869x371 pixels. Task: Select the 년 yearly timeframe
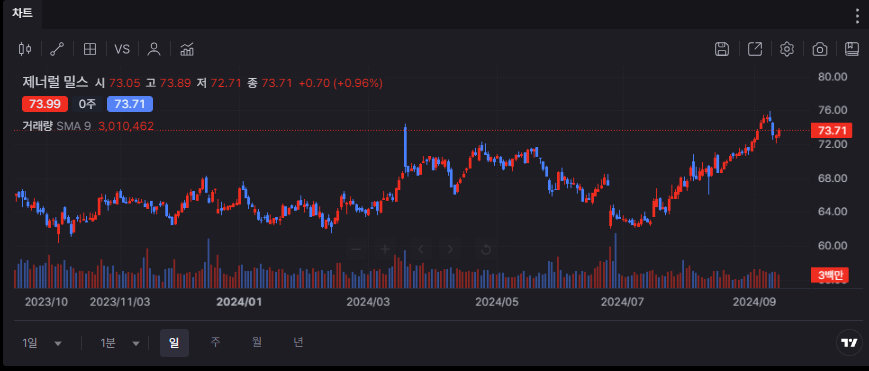click(298, 342)
